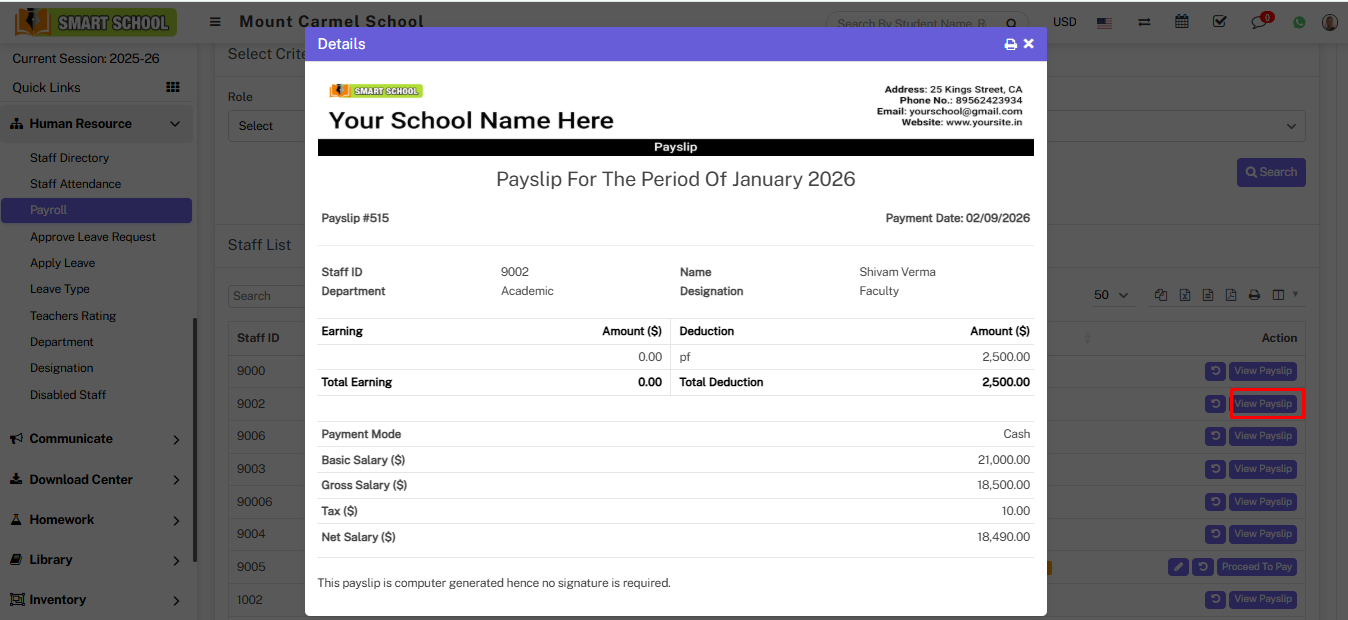Screen dimensions: 1348x620
Task: Click the profile avatar in top bar
Action: coord(1329,21)
